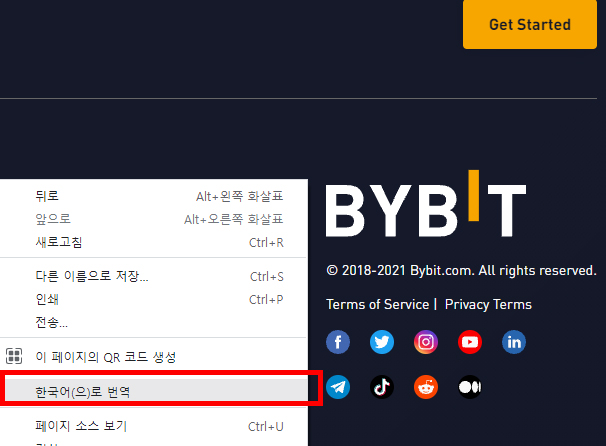Image resolution: width=606 pixels, height=446 pixels.
Task: Select 페이지 소스 보기 menu entry
Action: 153,426
